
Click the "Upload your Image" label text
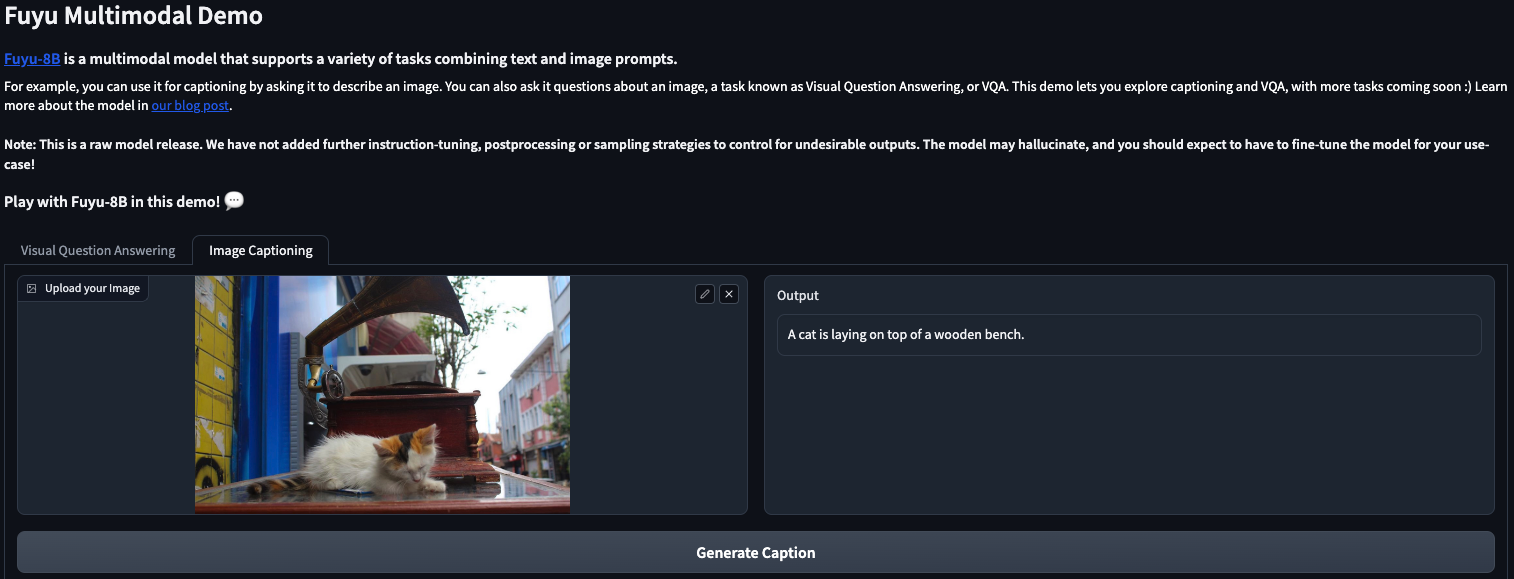coord(92,289)
